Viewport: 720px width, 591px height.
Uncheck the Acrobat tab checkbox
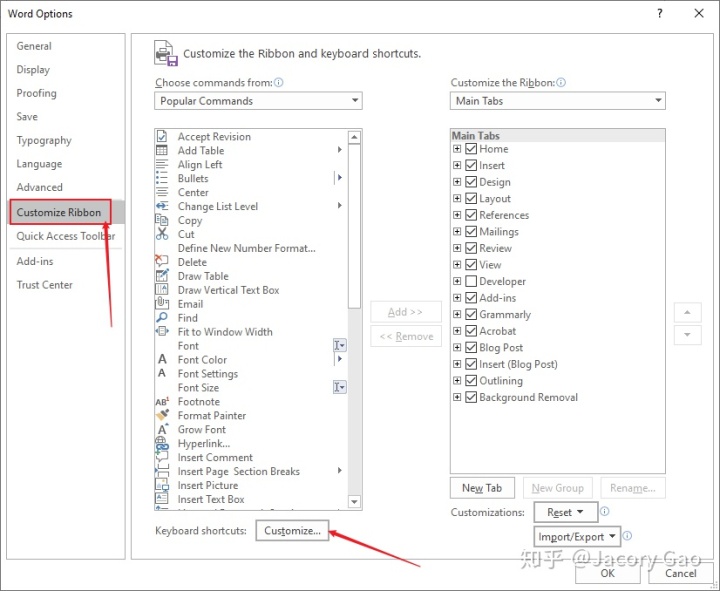[471, 331]
